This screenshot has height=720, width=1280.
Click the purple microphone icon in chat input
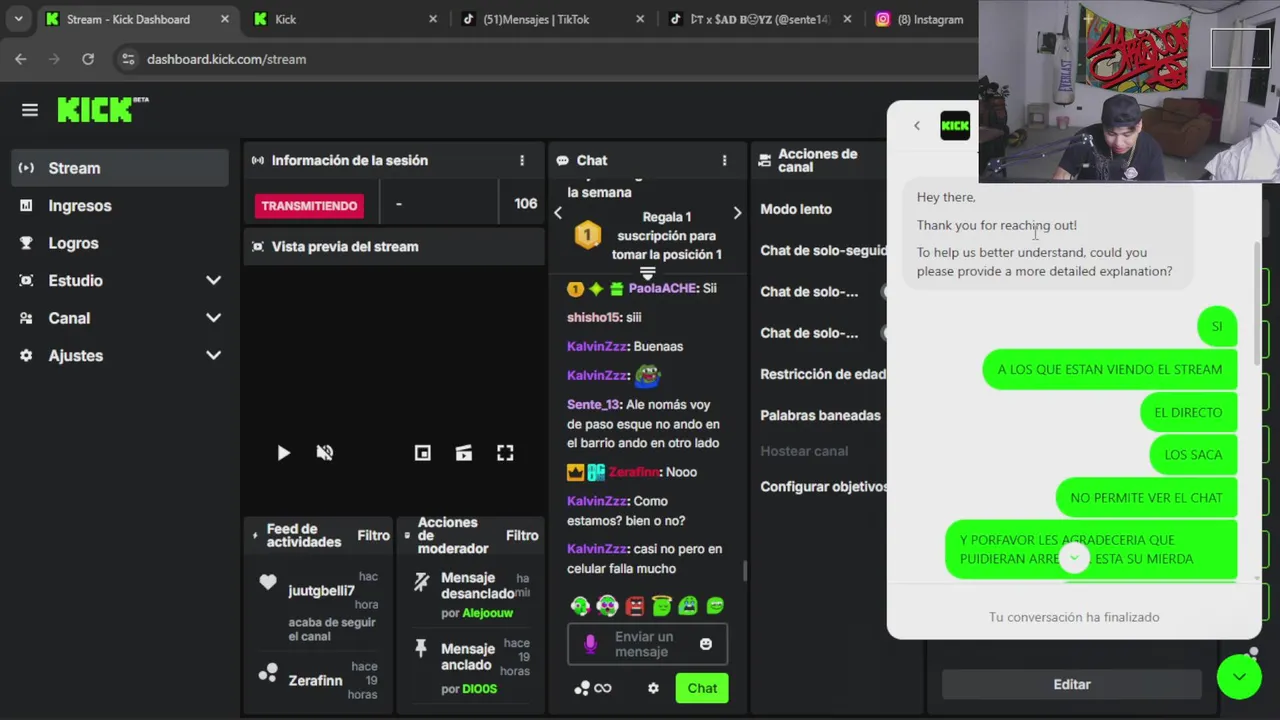click(x=590, y=644)
